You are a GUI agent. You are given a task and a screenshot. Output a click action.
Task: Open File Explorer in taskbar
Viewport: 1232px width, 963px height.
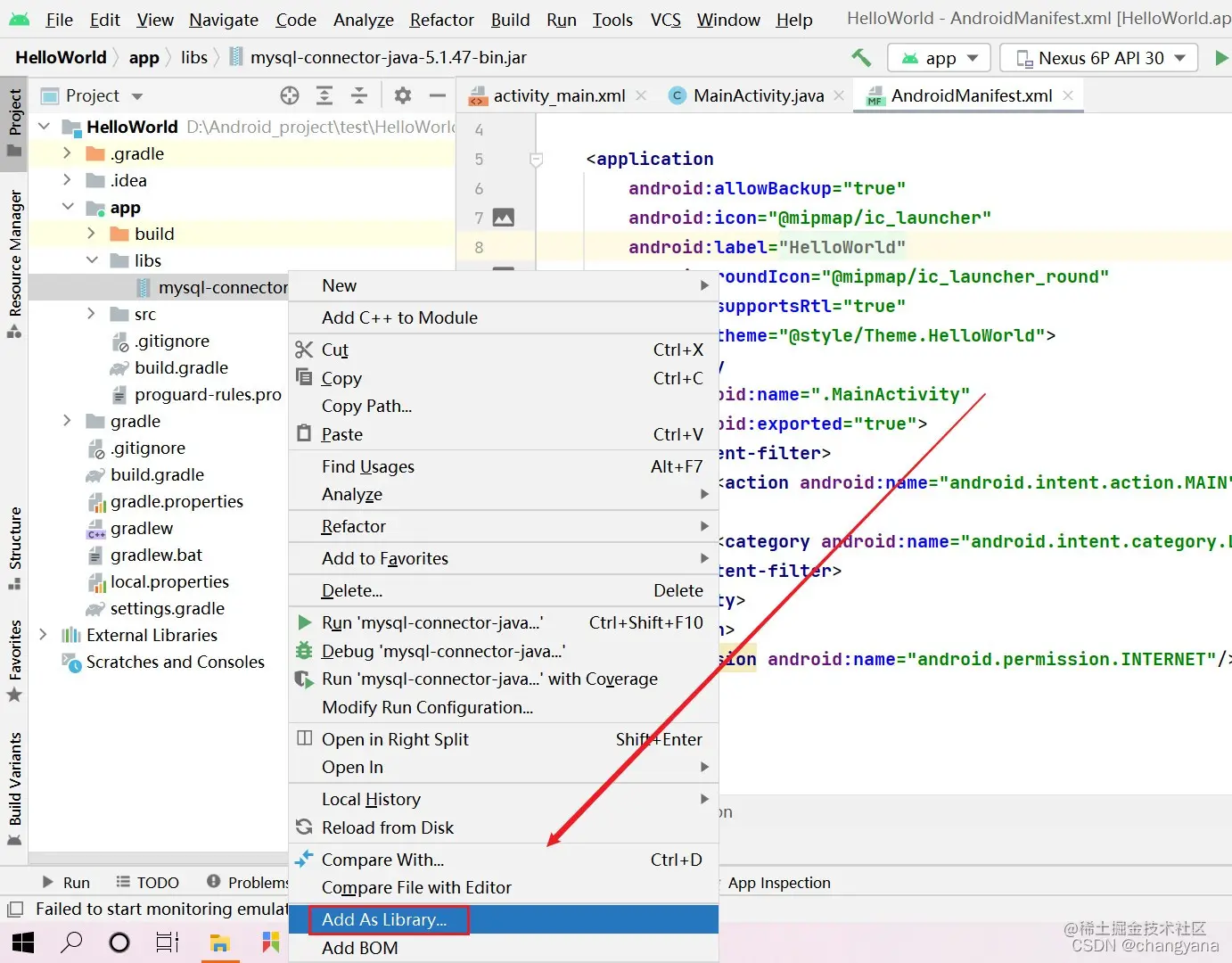220,942
